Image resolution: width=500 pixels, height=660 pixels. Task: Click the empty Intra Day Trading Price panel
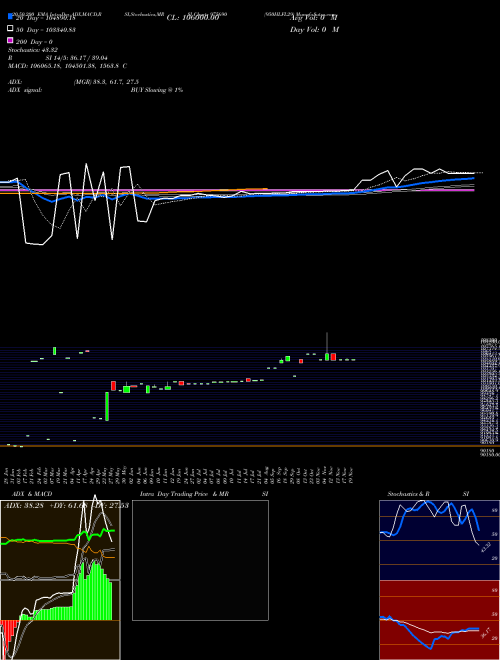[200, 560]
